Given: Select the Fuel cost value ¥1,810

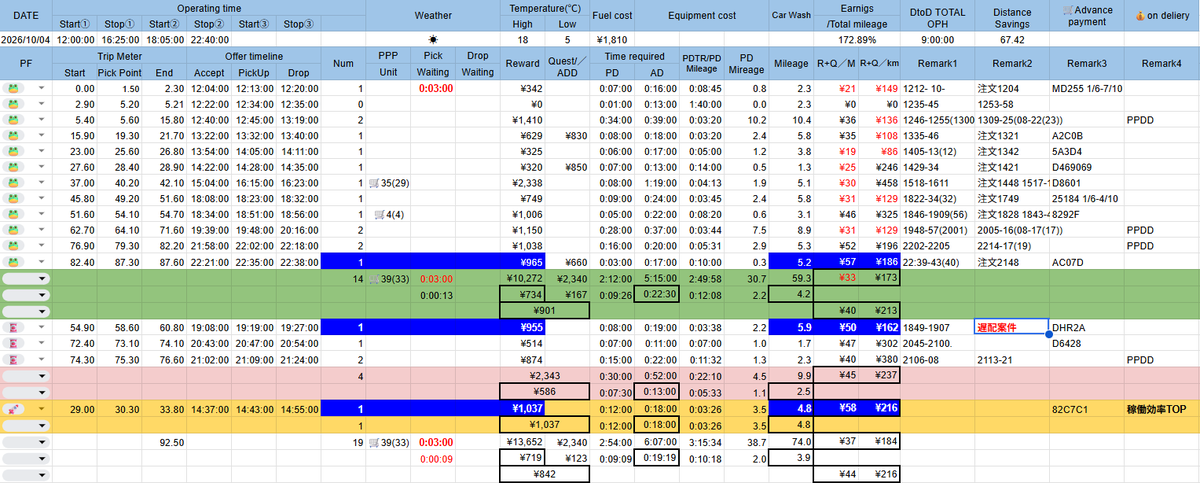Looking at the screenshot, I should click(611, 39).
